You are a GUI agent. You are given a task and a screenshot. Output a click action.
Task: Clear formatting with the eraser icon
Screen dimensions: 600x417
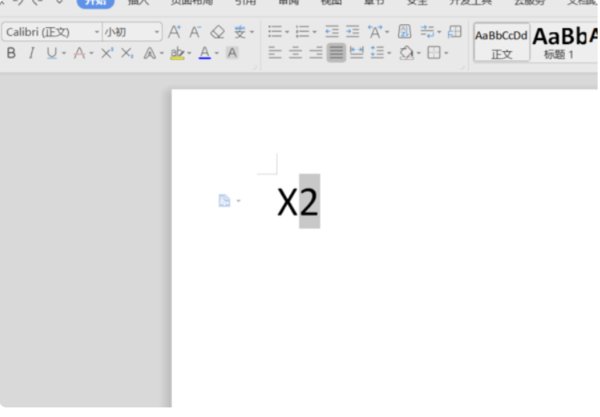click(x=217, y=32)
